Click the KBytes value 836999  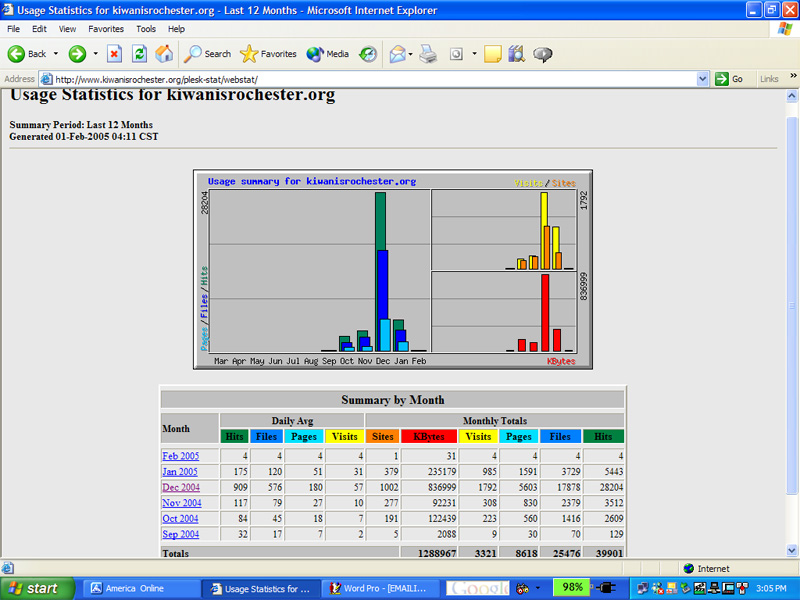point(442,487)
